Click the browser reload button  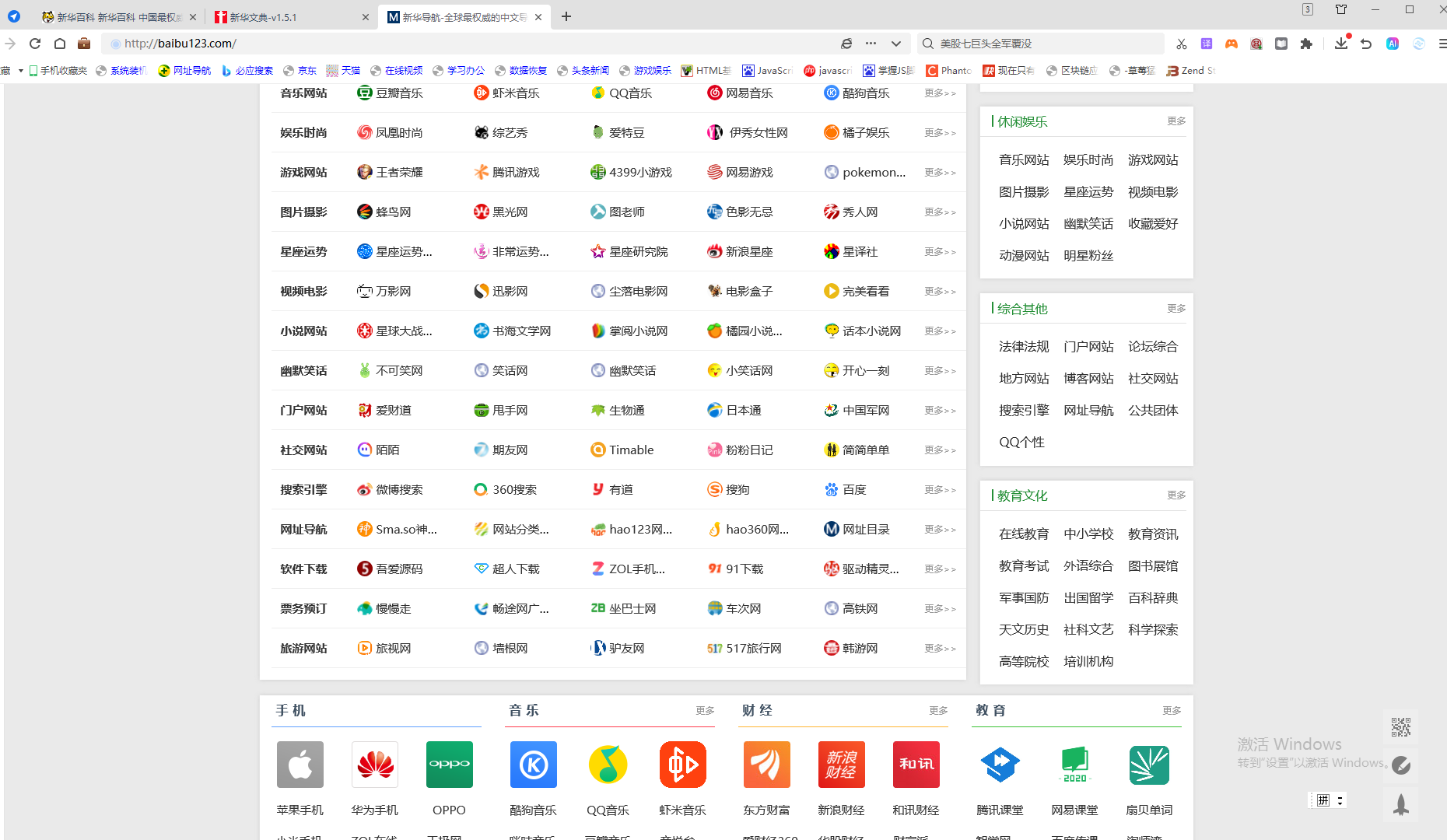[35, 44]
